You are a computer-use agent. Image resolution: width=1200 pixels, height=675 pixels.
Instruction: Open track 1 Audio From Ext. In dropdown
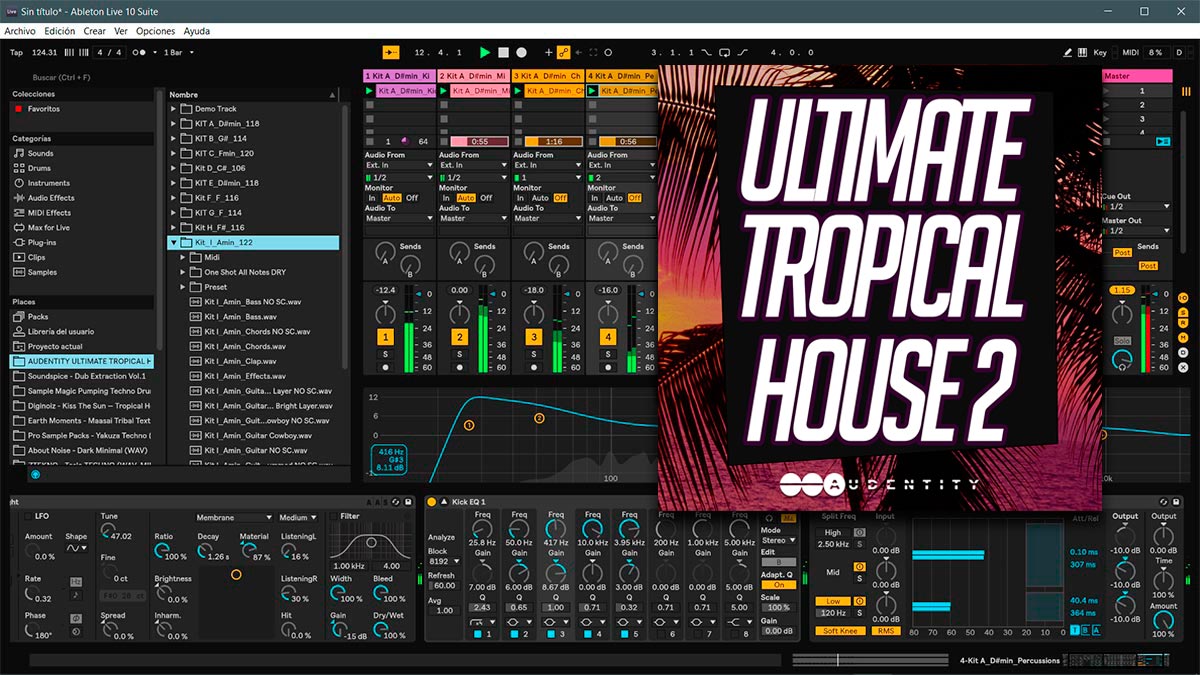(400, 165)
